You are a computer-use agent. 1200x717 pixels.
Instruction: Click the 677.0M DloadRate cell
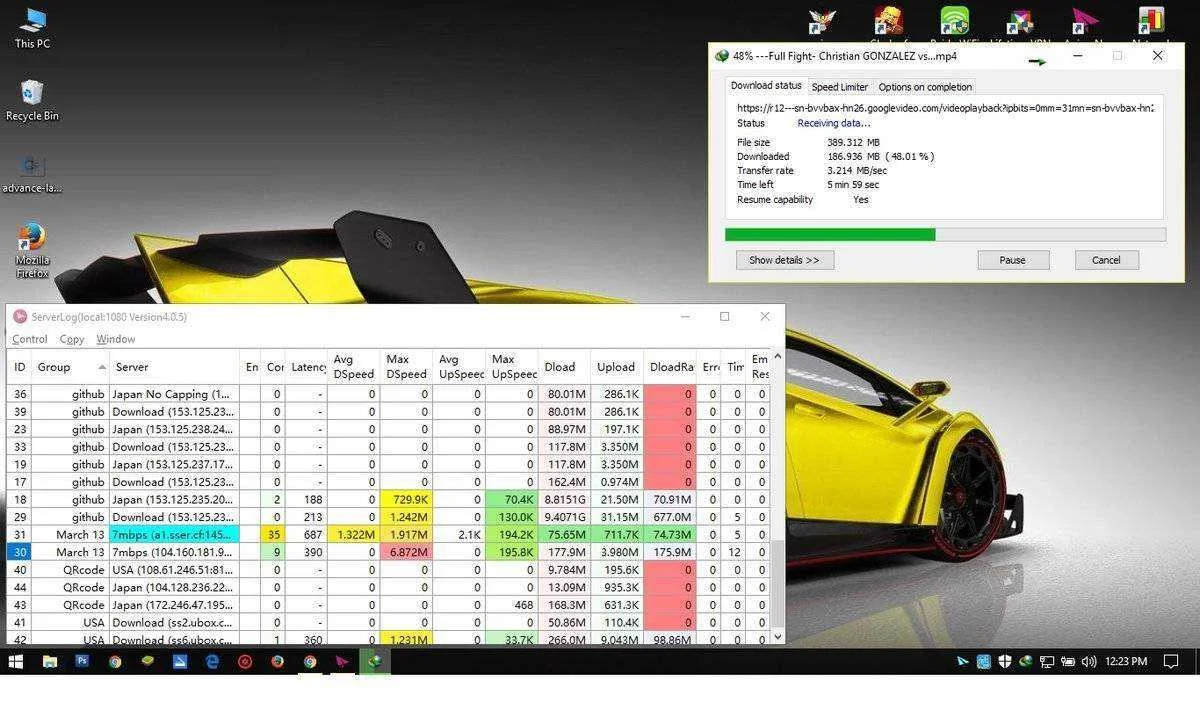[x=670, y=517]
